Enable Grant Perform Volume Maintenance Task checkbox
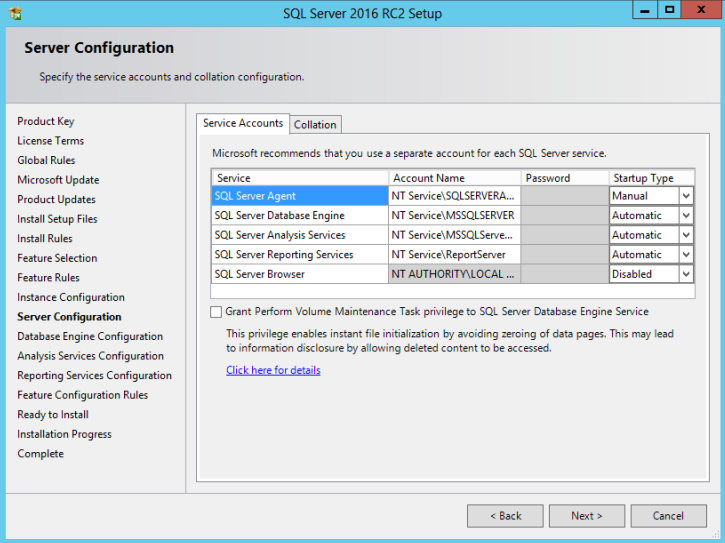 [216, 312]
